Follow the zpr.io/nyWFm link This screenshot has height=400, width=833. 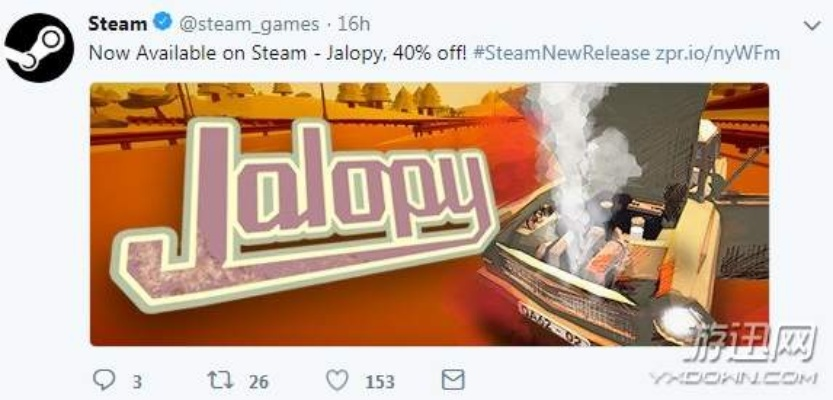tap(717, 54)
